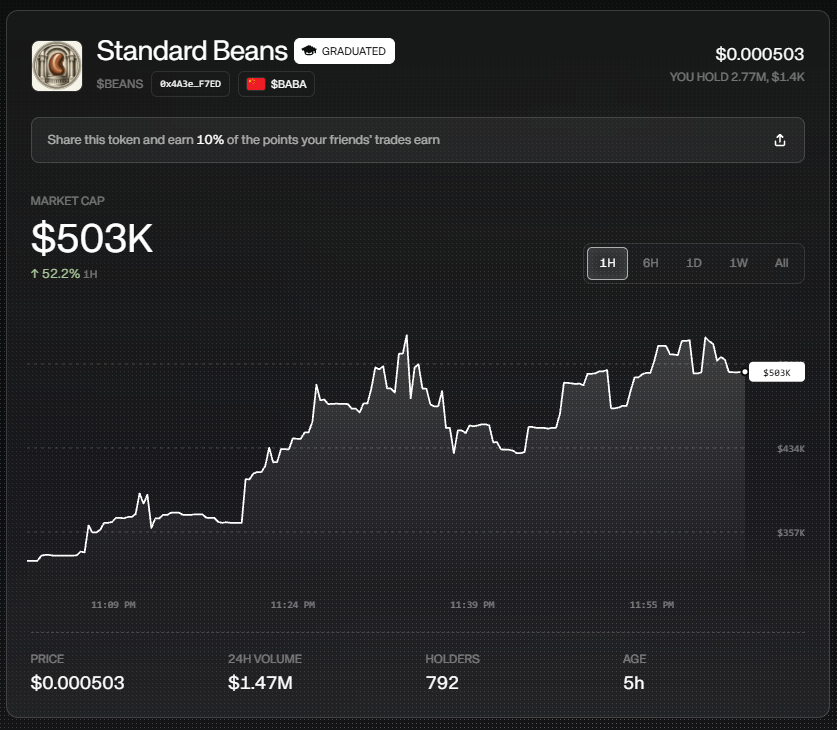Viewport: 837px width, 730px height.
Task: Click the $0.000503 price in header
Action: (760, 54)
